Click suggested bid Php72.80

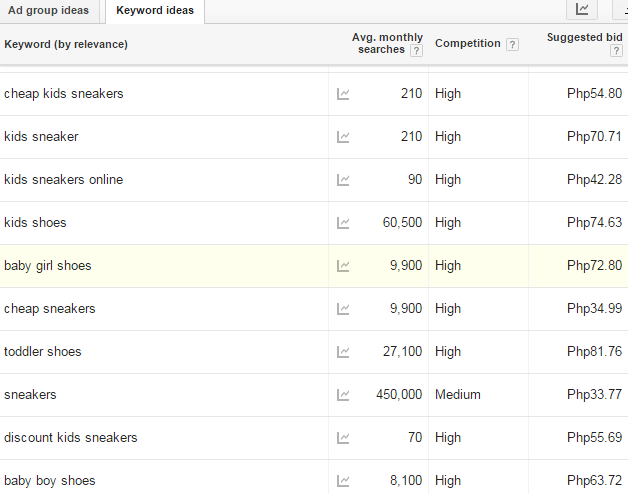(x=594, y=266)
